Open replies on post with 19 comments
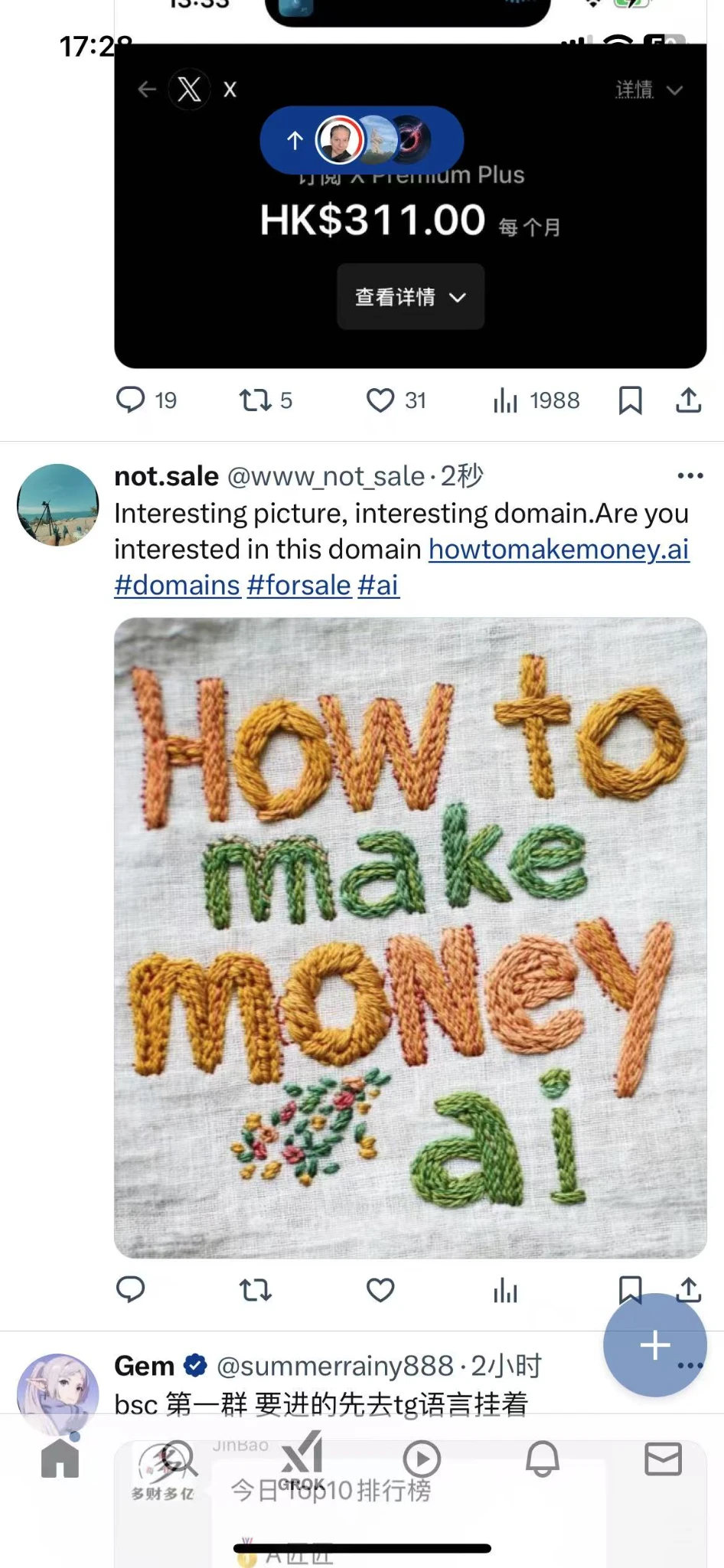This screenshot has width=724, height=1568. coord(130,400)
